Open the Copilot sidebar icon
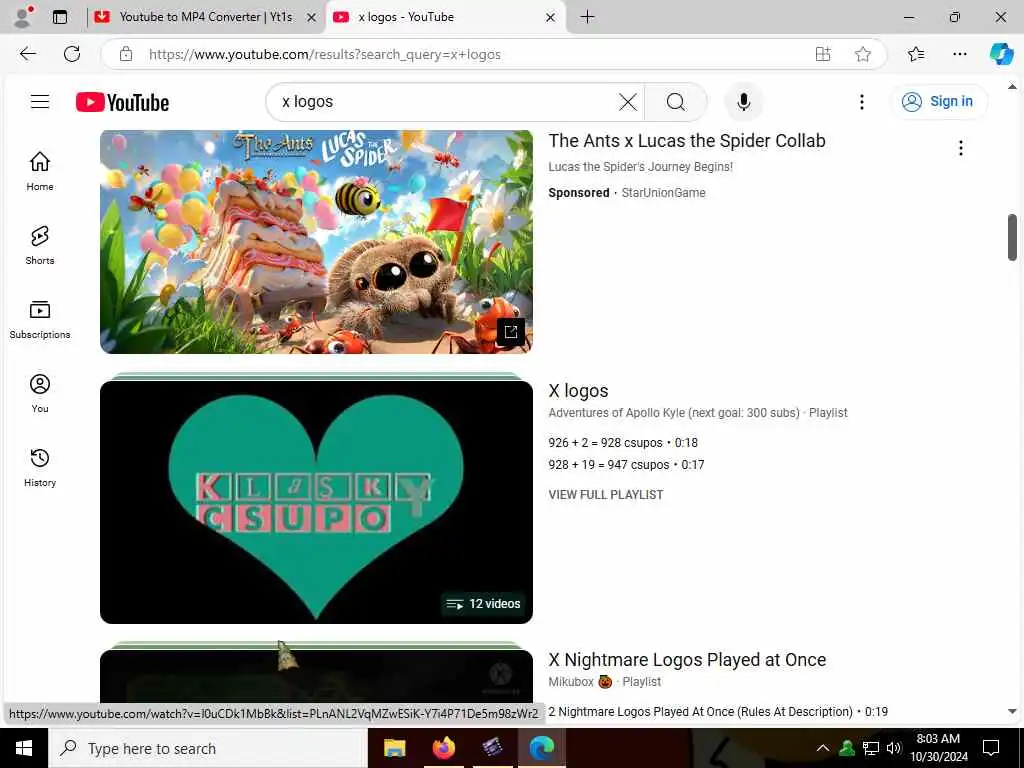 [1001, 54]
